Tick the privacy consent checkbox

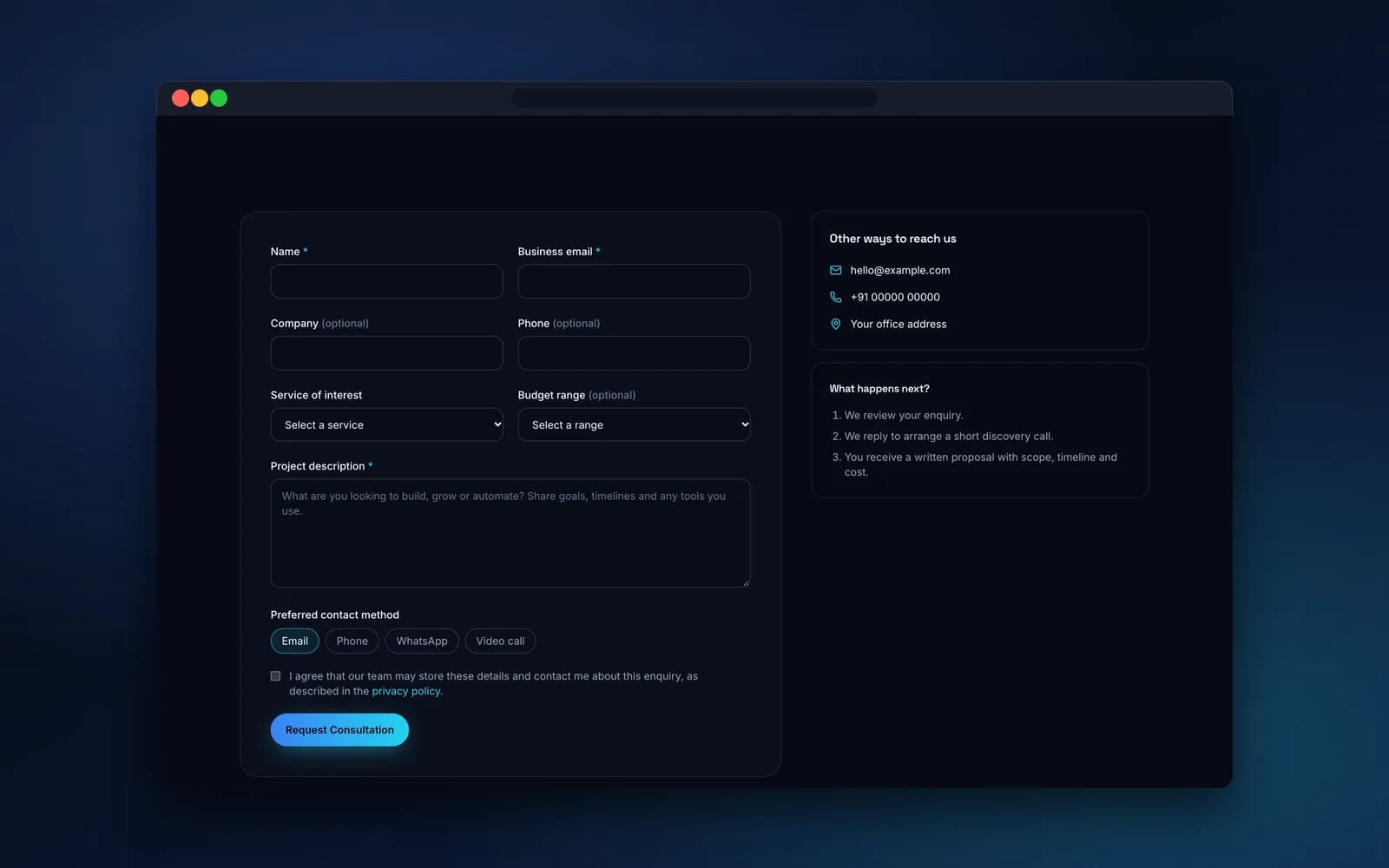(275, 676)
